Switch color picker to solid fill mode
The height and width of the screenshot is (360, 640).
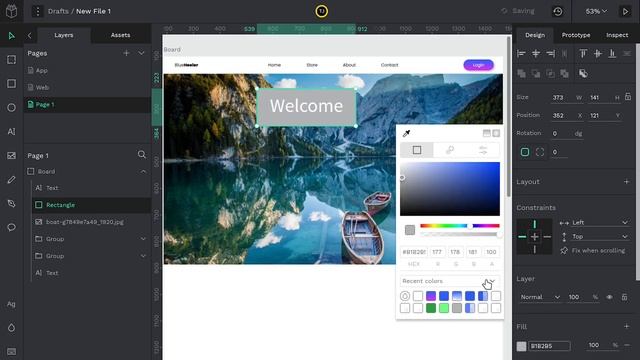(416, 150)
